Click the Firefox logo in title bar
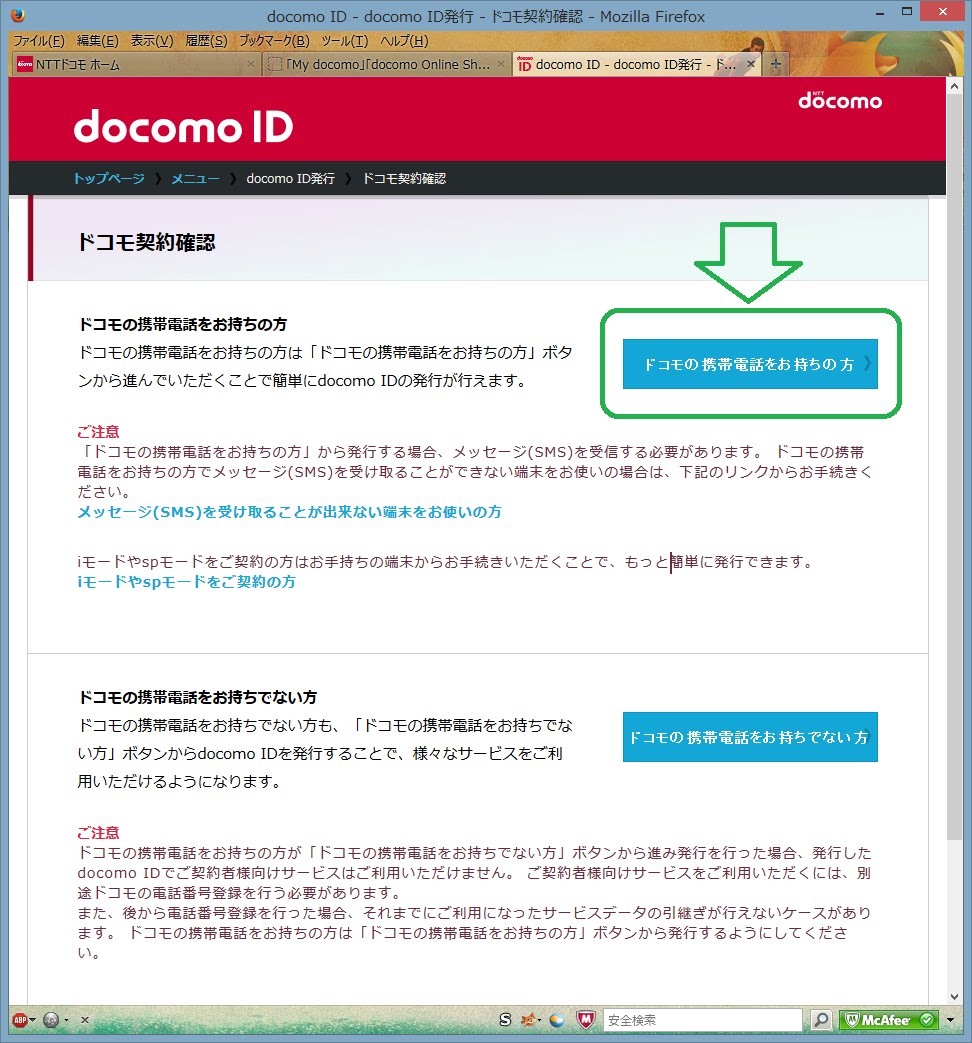Viewport: 972px width, 1043px height. coord(18,15)
